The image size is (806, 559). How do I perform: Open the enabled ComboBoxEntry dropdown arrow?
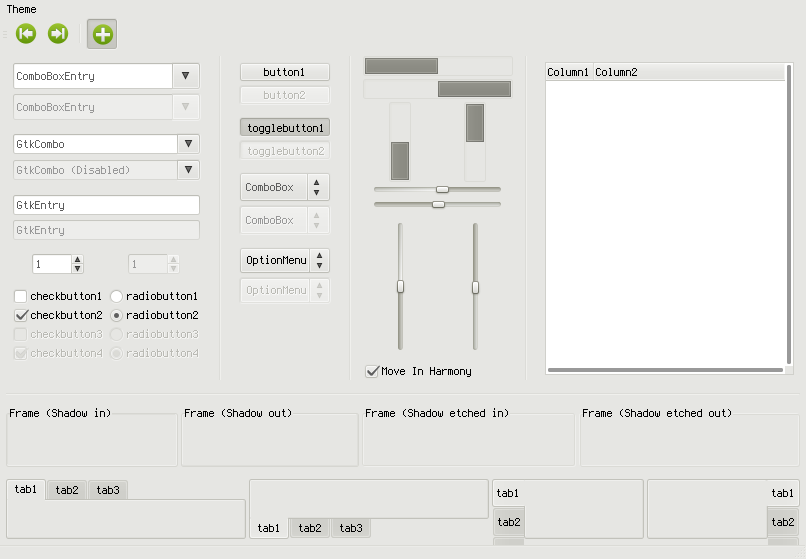[186, 76]
